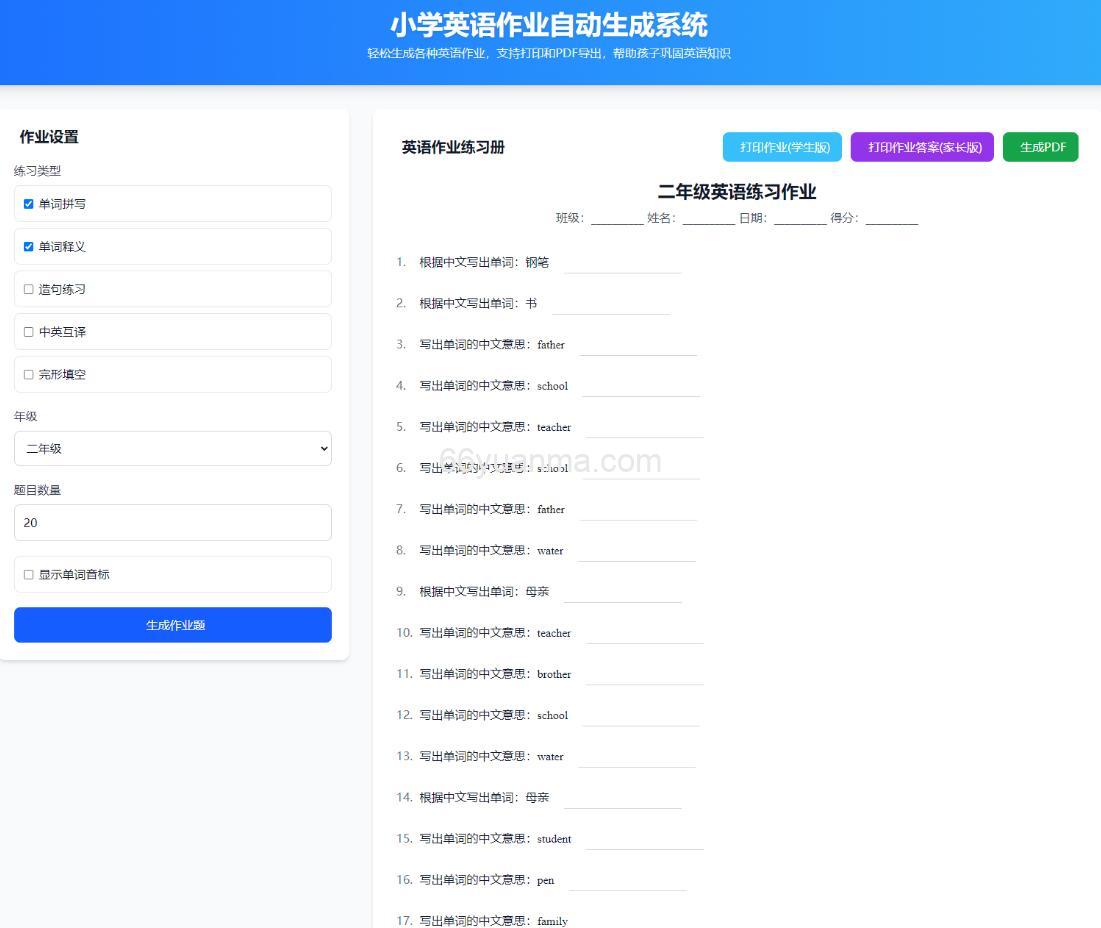Uncheck the 单词释义 exercise type

(x=28, y=246)
